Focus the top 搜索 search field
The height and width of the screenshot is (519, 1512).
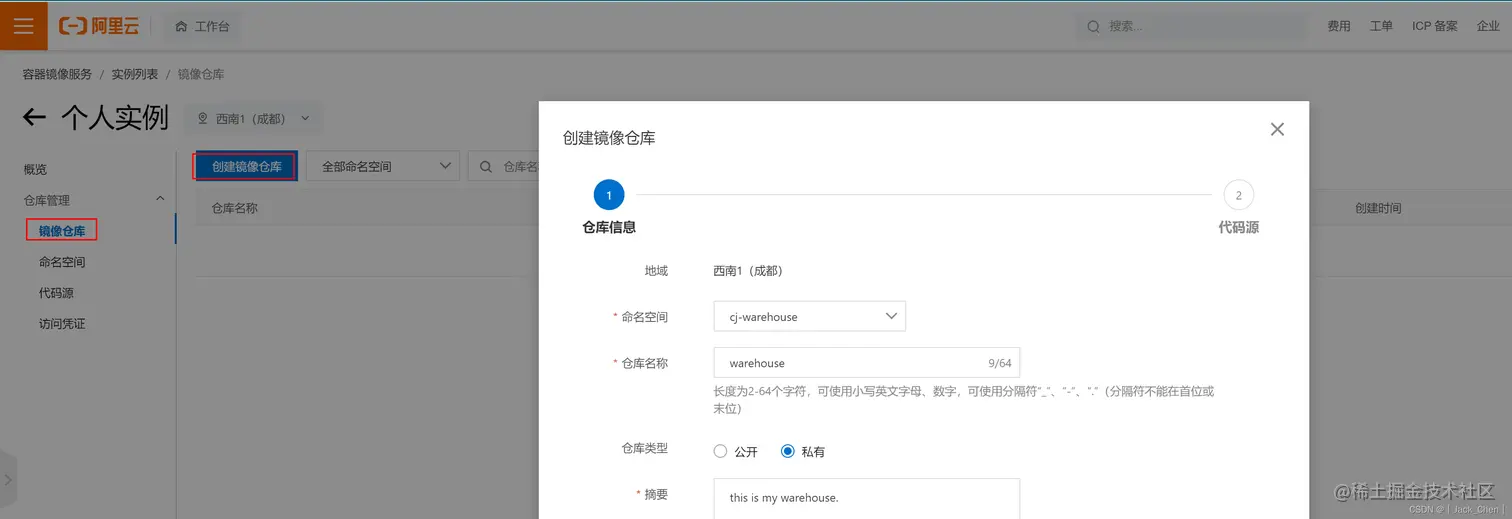[x=1190, y=26]
